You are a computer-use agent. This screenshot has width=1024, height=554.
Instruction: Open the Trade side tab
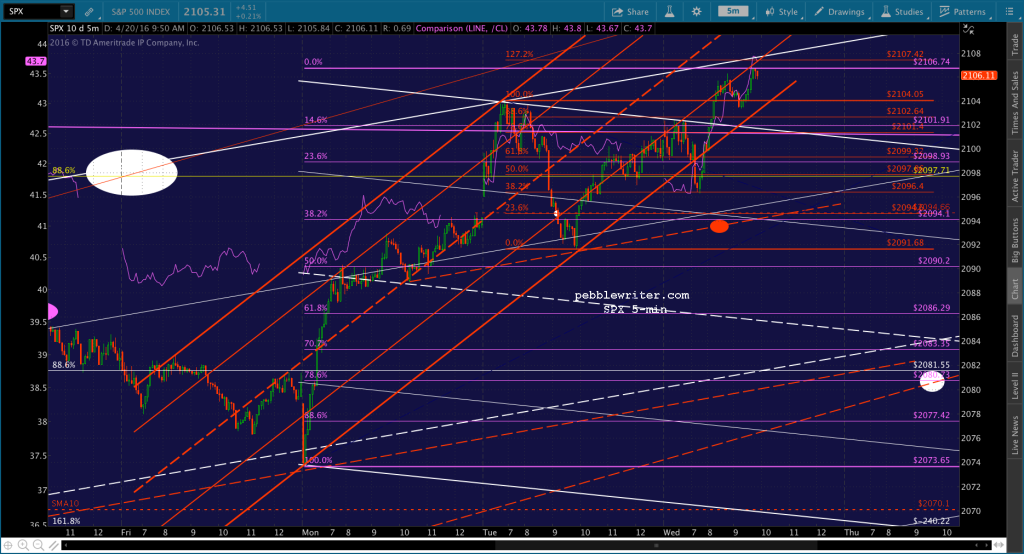pyautogui.click(x=1015, y=44)
